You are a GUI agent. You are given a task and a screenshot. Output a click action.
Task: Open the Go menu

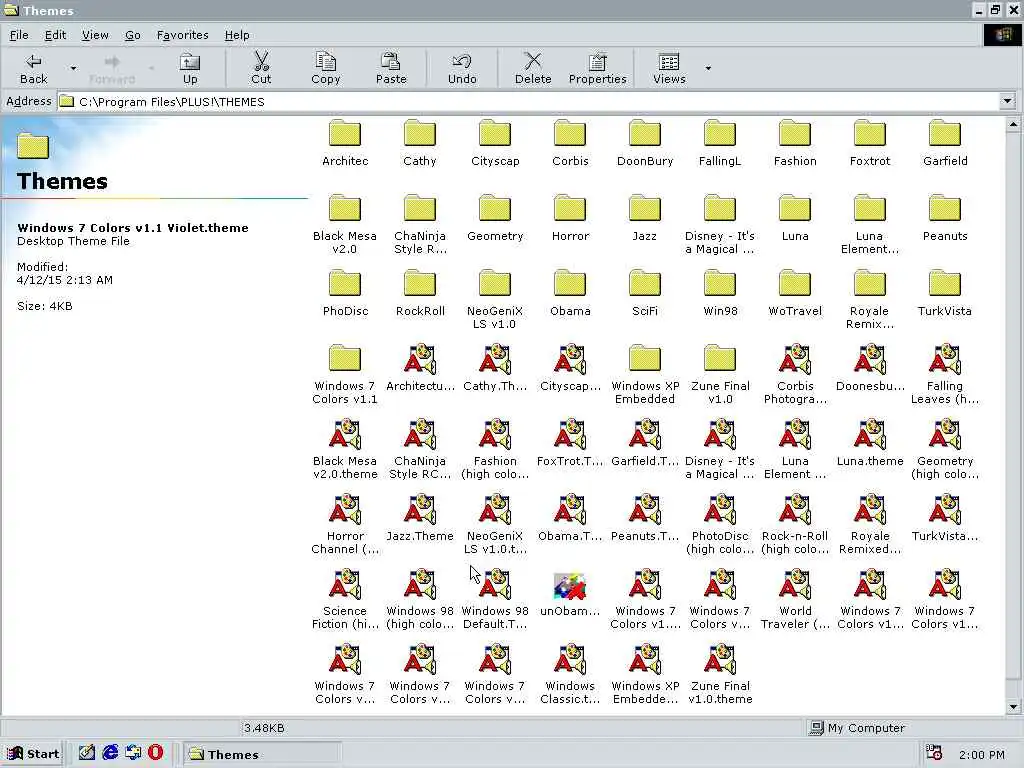[x=133, y=35]
